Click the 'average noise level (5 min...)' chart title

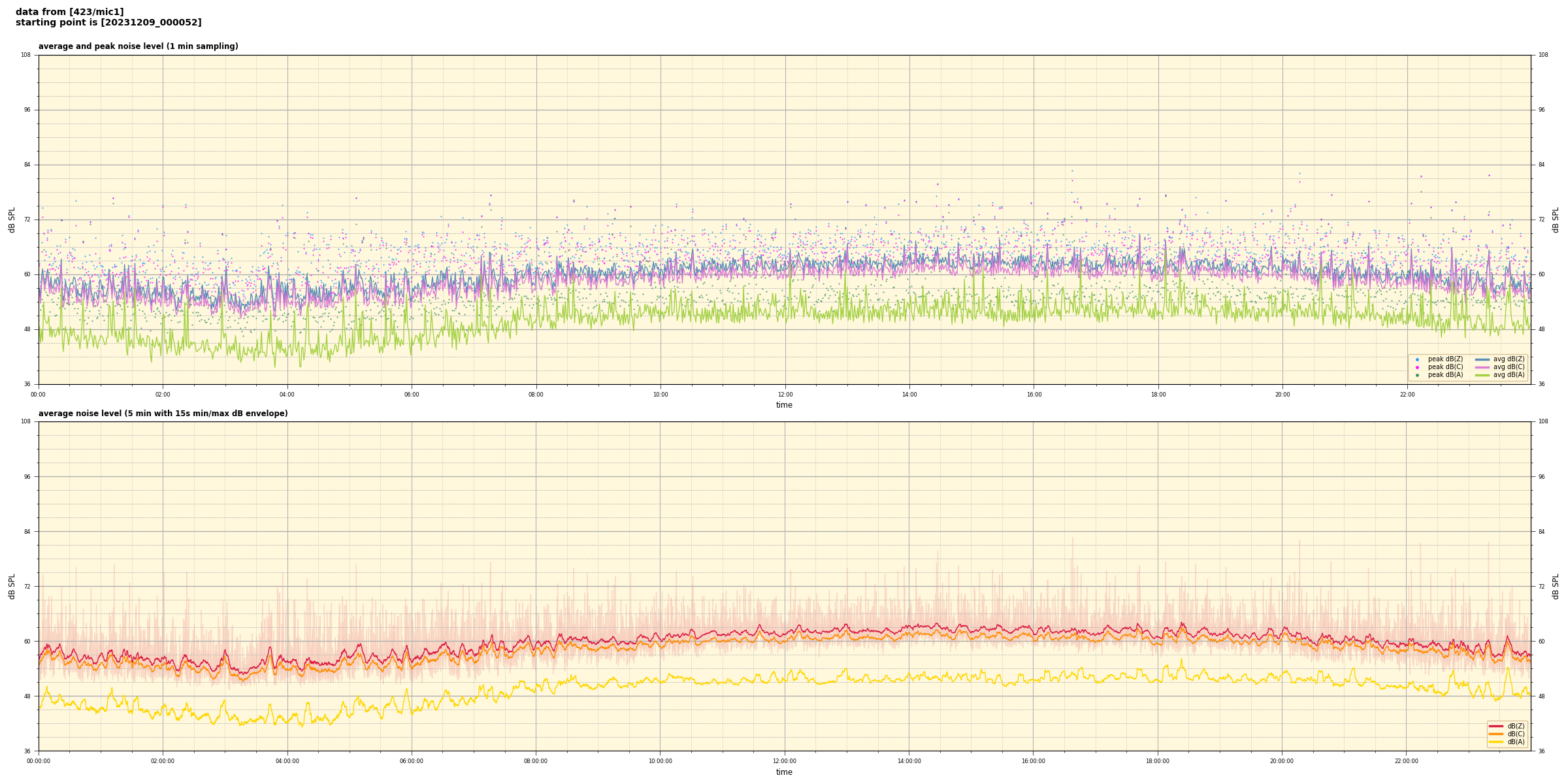point(163,414)
